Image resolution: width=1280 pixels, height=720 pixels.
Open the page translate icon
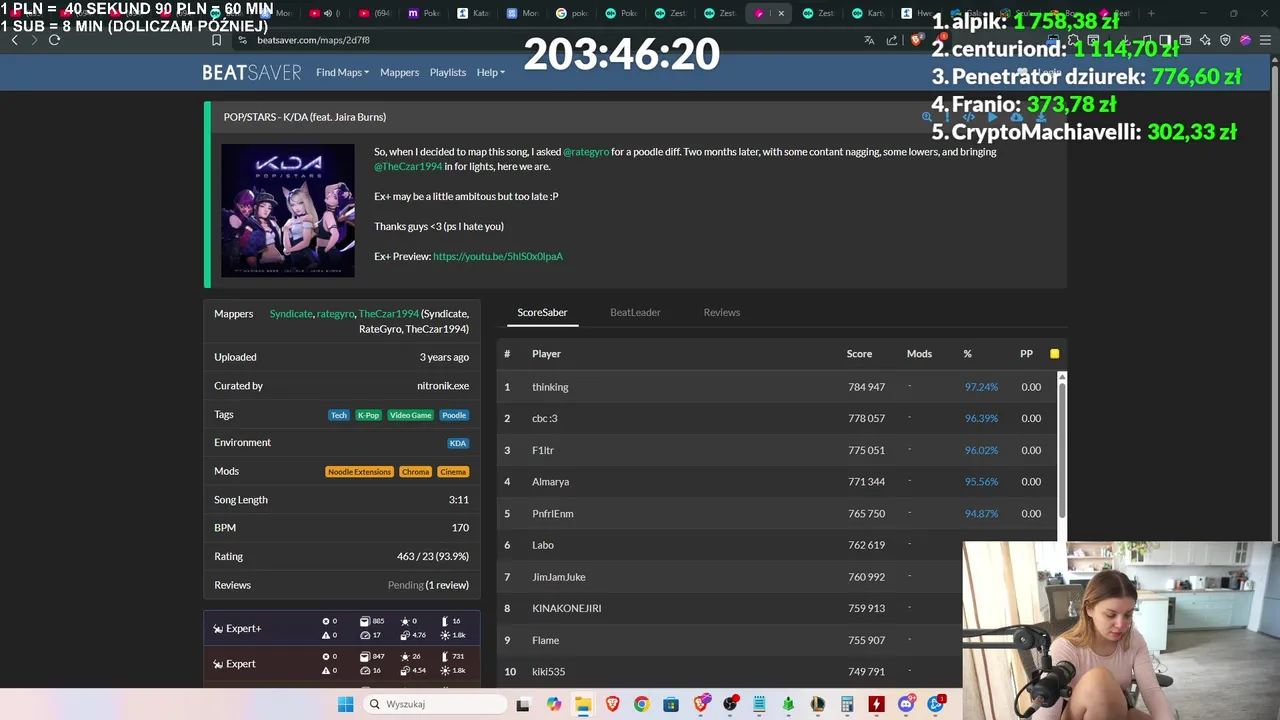[869, 40]
